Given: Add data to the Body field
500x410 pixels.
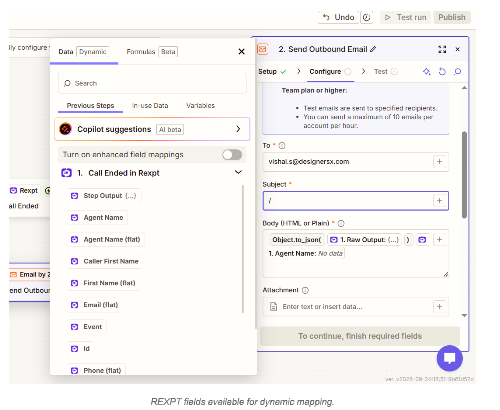Looking at the screenshot, I should click(x=439, y=240).
